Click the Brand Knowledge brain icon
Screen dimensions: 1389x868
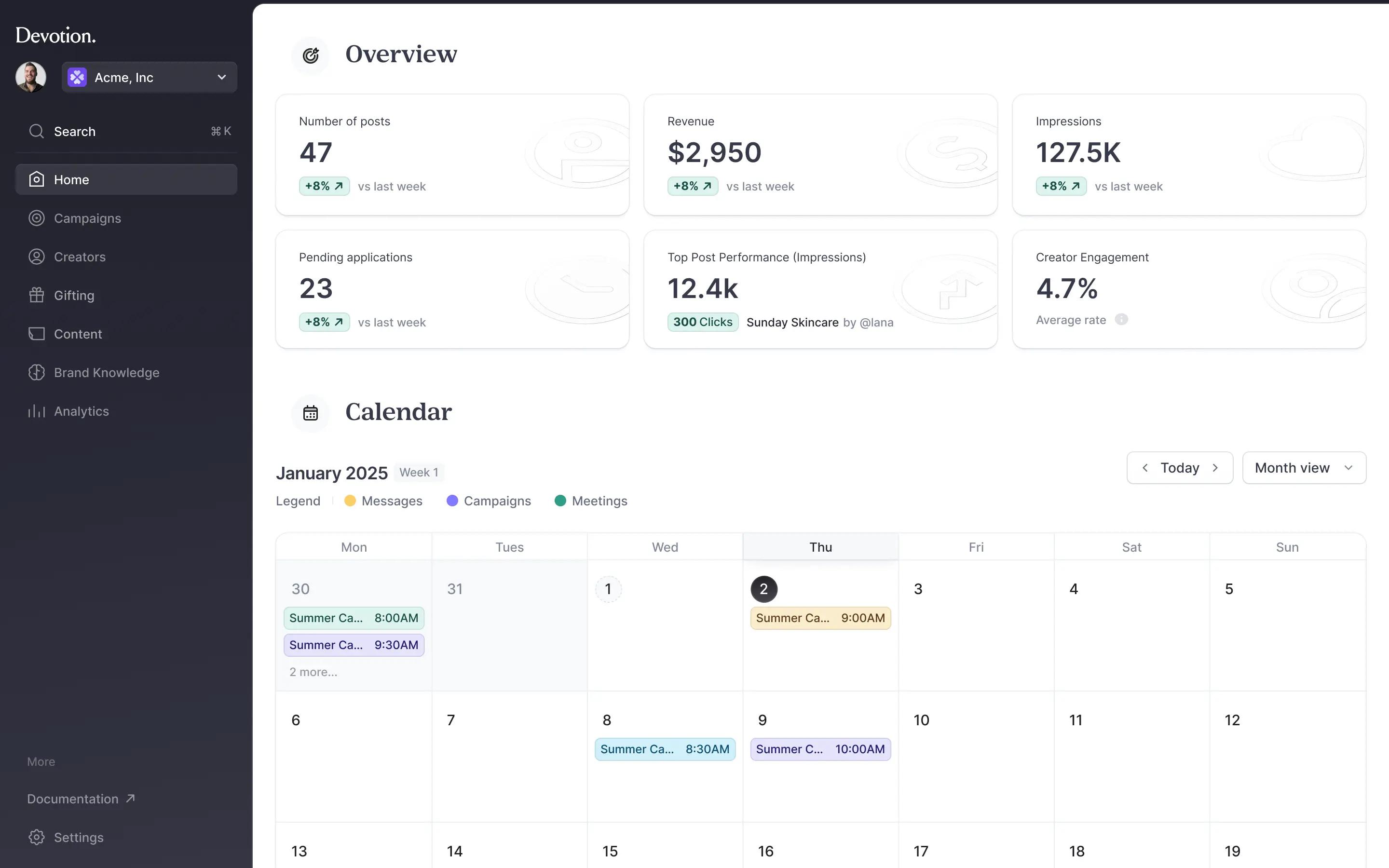coord(36,373)
